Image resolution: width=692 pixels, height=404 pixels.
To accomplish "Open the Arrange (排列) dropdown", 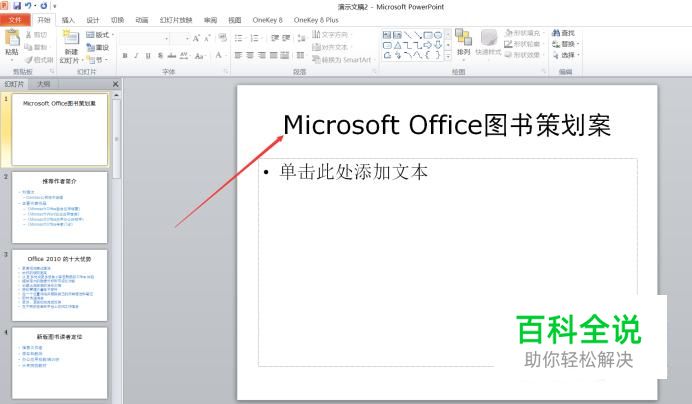I will pos(463,43).
